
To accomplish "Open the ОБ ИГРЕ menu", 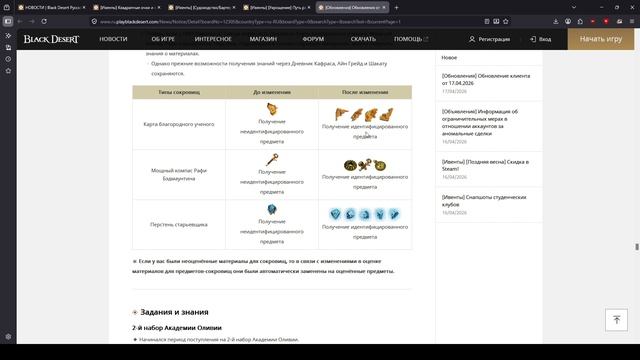I will coord(163,39).
